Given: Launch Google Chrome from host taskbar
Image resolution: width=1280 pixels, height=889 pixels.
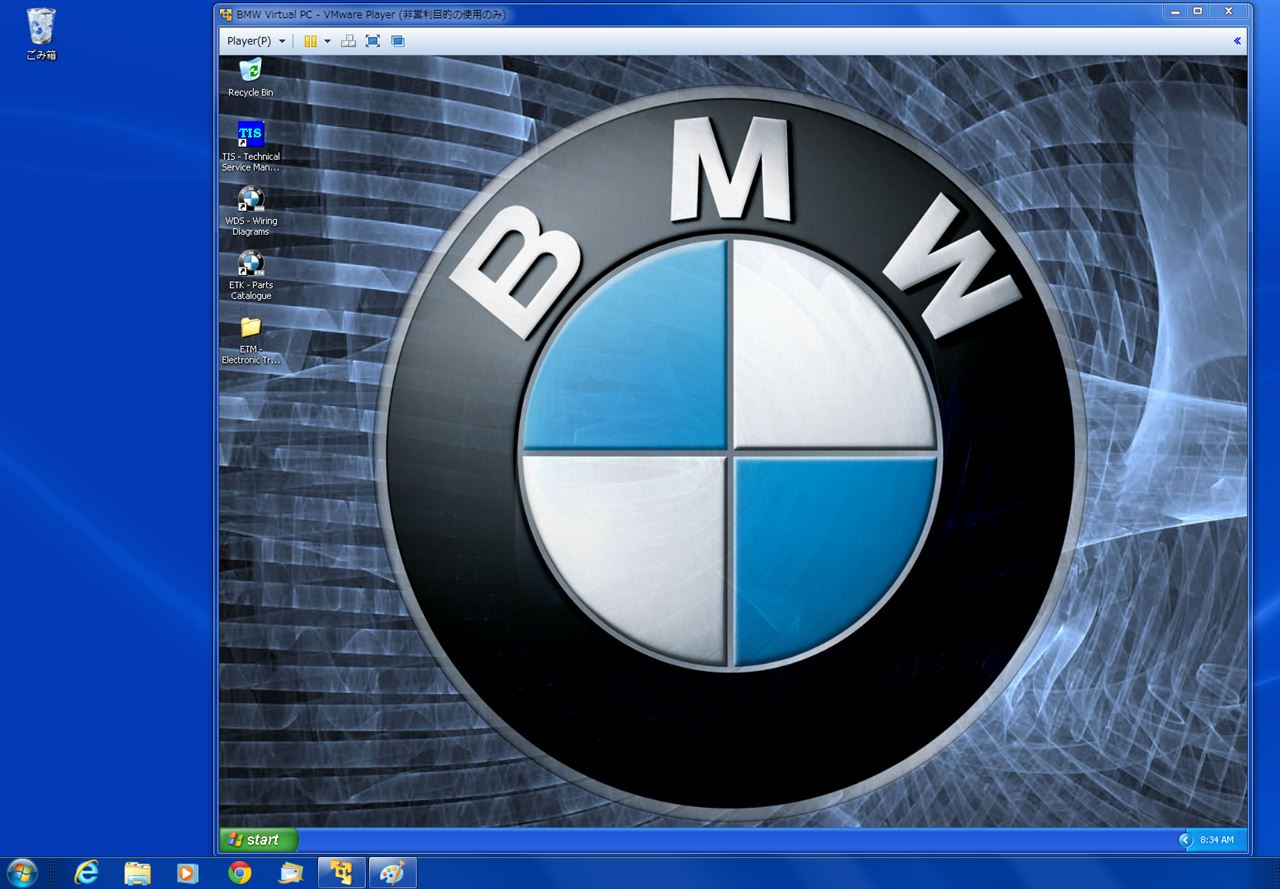Looking at the screenshot, I should (239, 872).
